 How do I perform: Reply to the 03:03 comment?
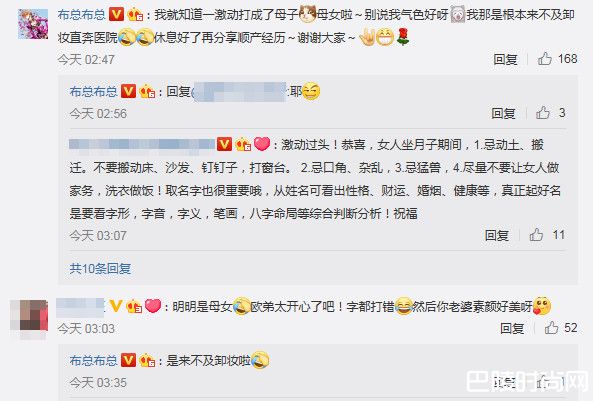(x=512, y=328)
